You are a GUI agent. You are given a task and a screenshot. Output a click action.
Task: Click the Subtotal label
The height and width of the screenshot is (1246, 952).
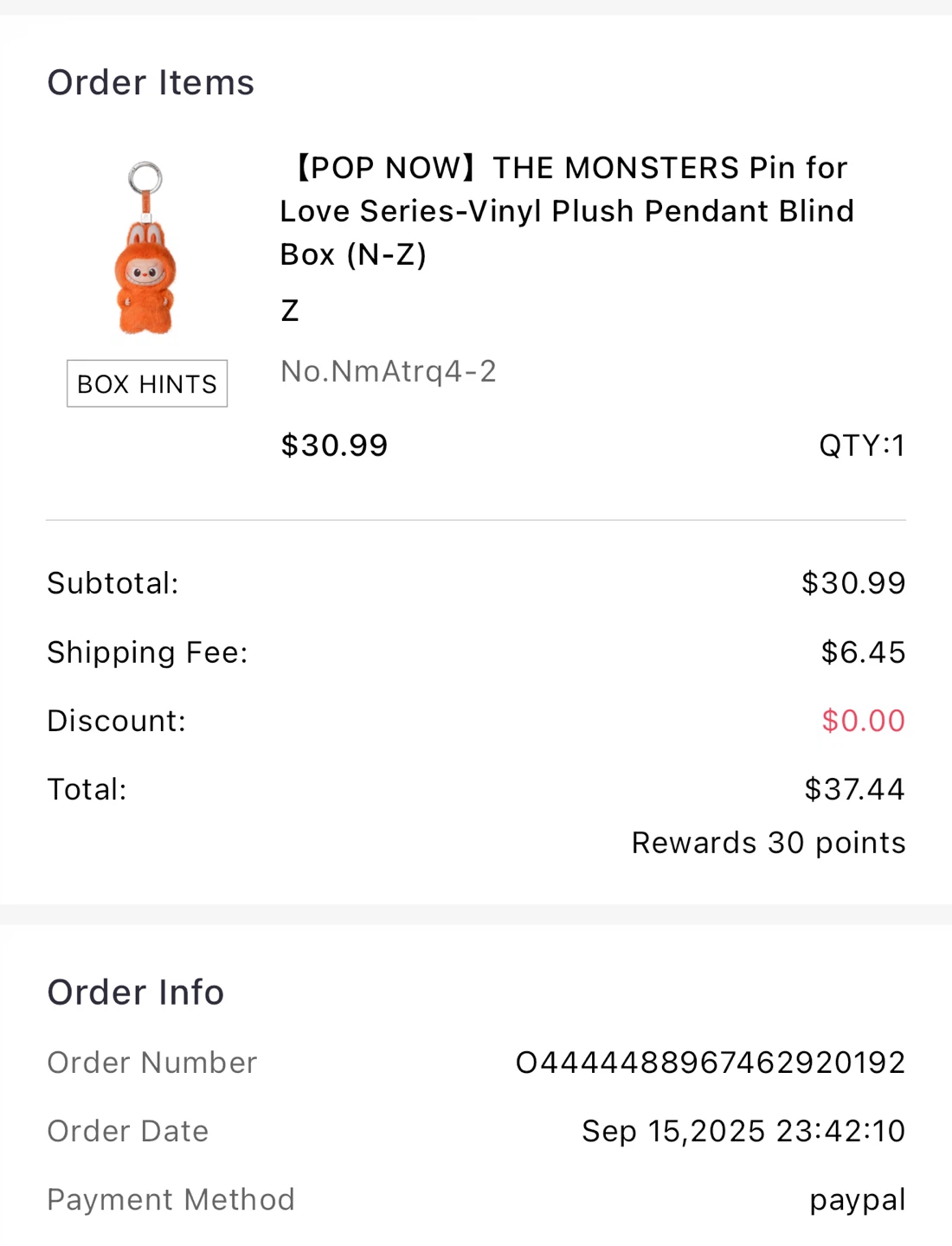click(113, 583)
